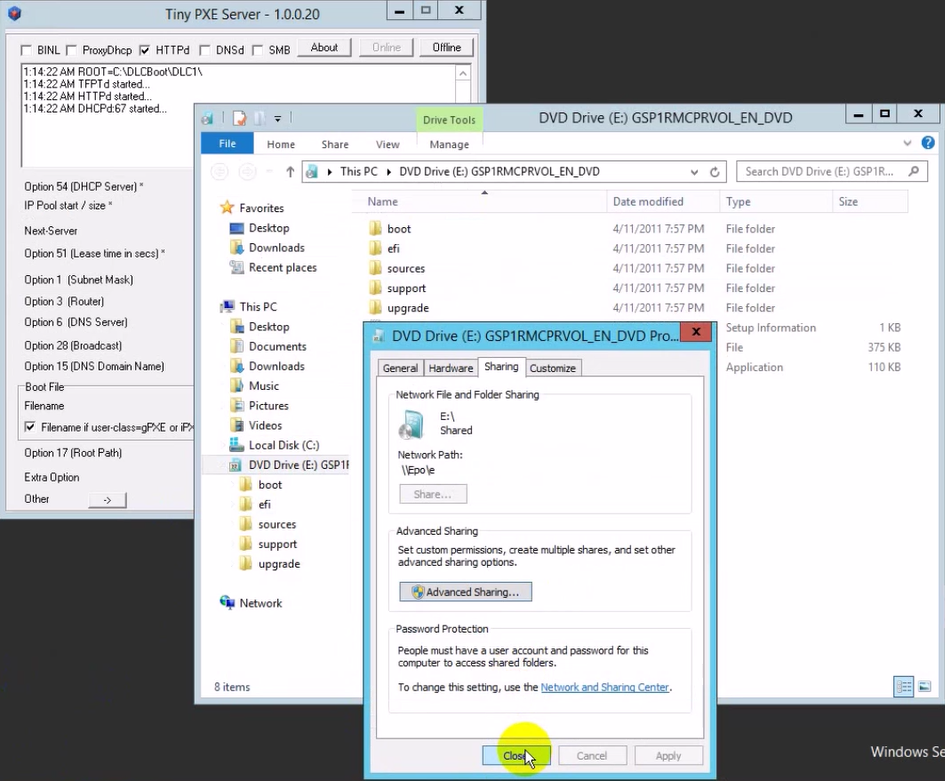Open the Customize Quick Access Toolbar dropdown
Viewport: 945px width, 781px height.
click(278, 118)
